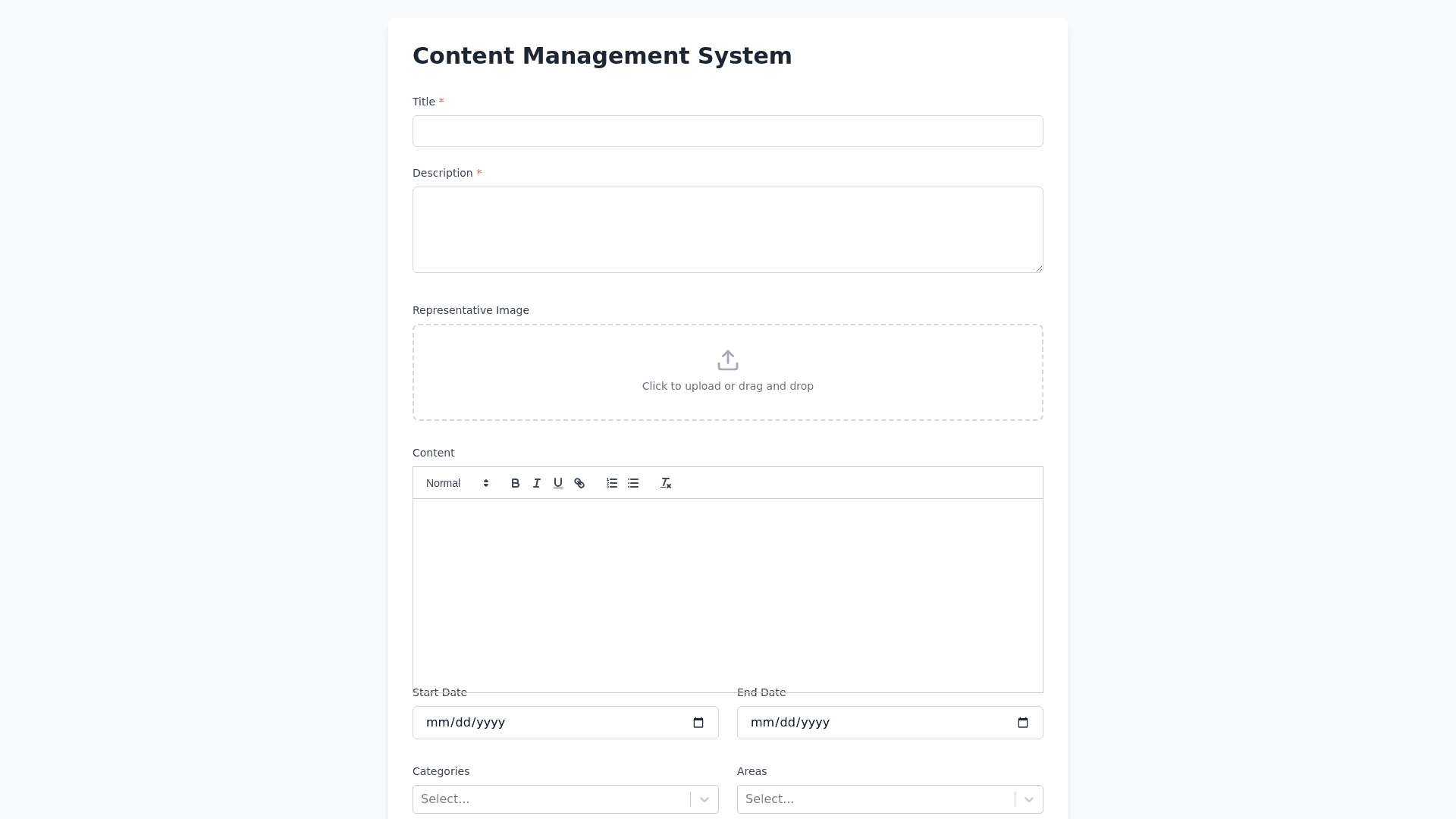The image size is (1456, 819).
Task: Focus the Description text area
Action: (x=727, y=229)
